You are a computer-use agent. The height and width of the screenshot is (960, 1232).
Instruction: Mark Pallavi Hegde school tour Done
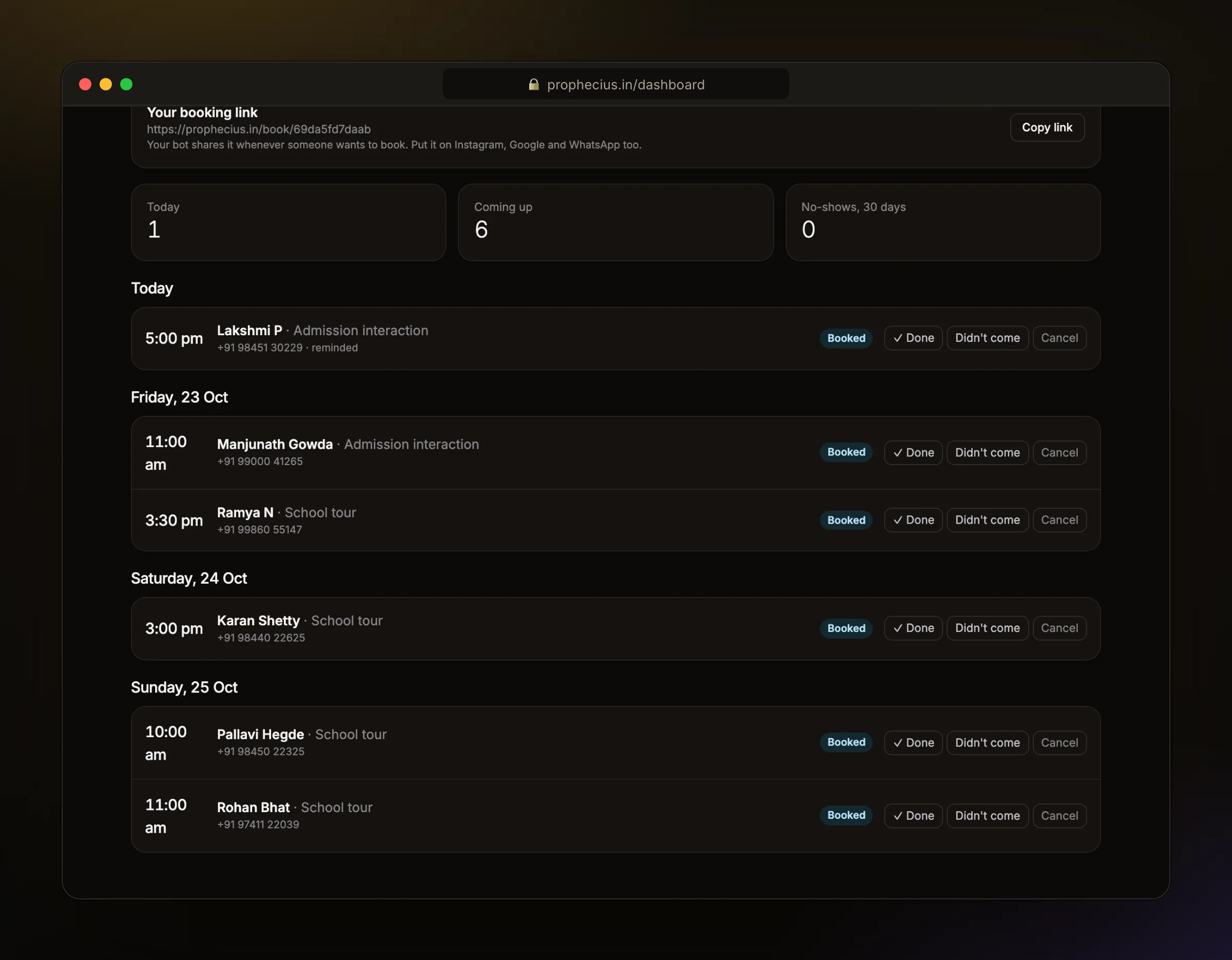[913, 743]
